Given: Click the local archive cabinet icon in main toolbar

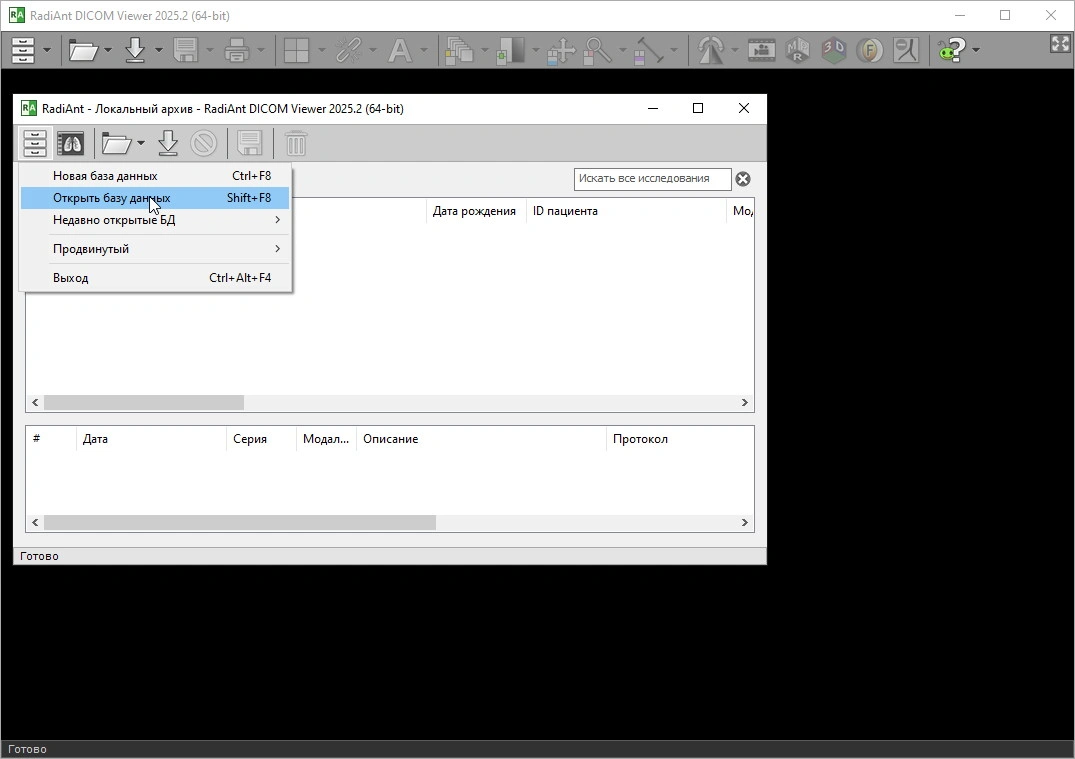Looking at the screenshot, I should coord(23,50).
